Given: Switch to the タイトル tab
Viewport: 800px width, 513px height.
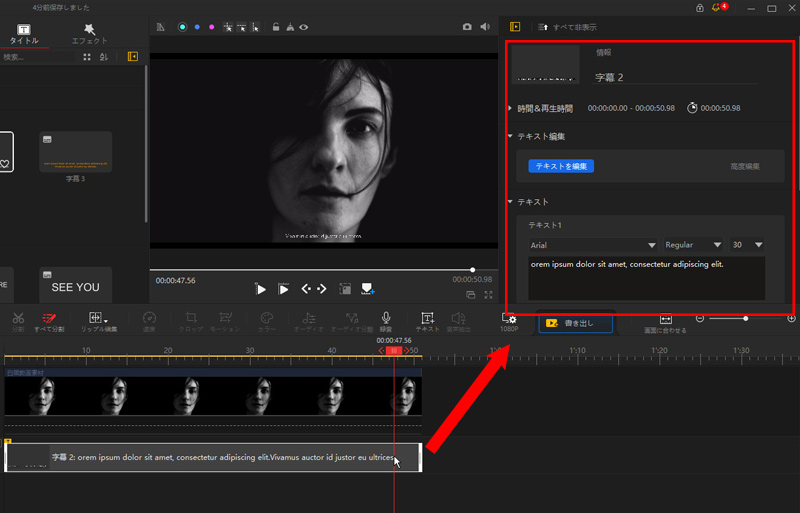Looking at the screenshot, I should tap(24, 34).
